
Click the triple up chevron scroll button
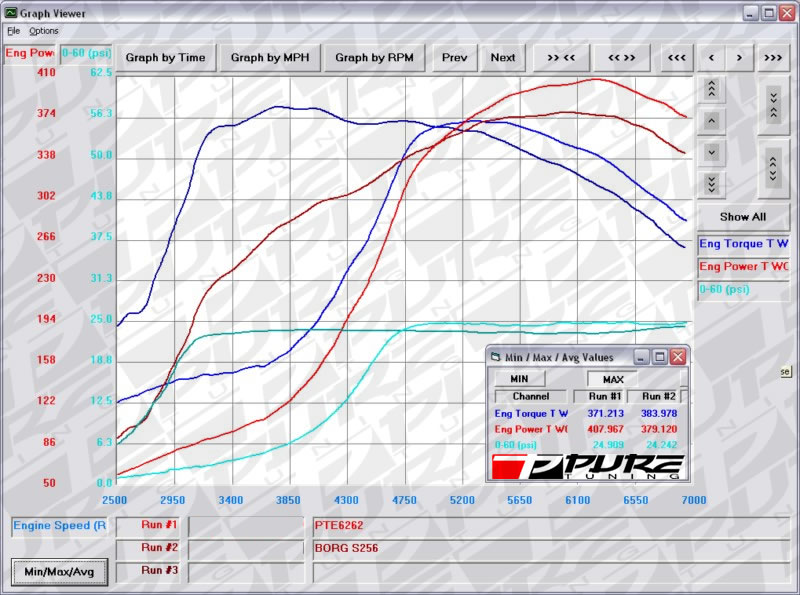711,89
